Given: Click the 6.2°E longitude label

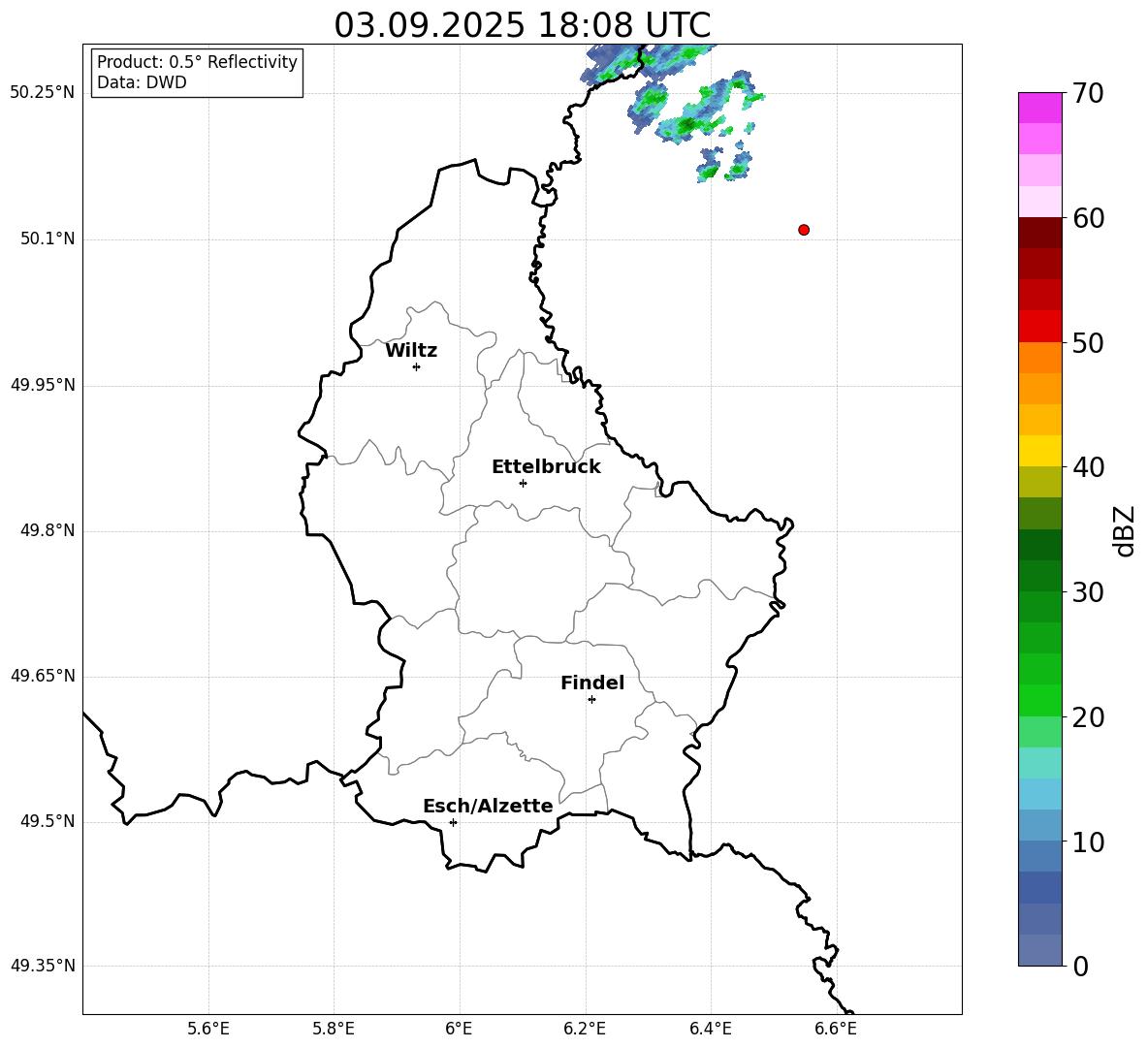Looking at the screenshot, I should pyautogui.click(x=585, y=1029).
